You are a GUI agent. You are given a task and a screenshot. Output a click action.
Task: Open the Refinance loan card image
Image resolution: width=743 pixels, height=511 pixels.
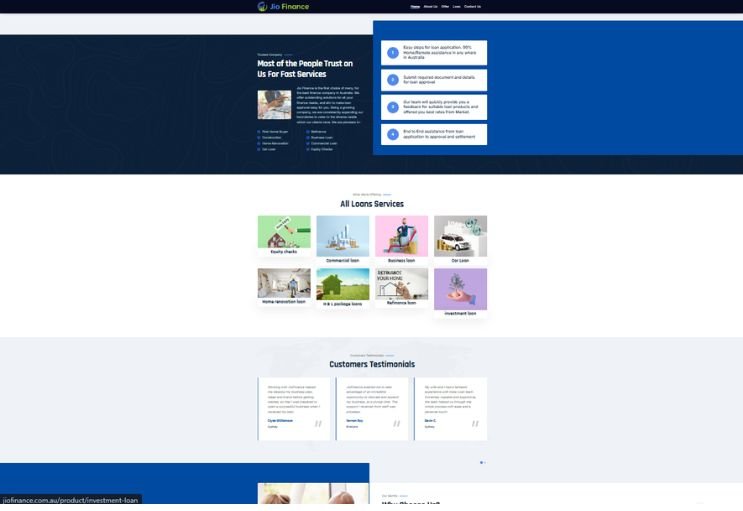point(401,283)
